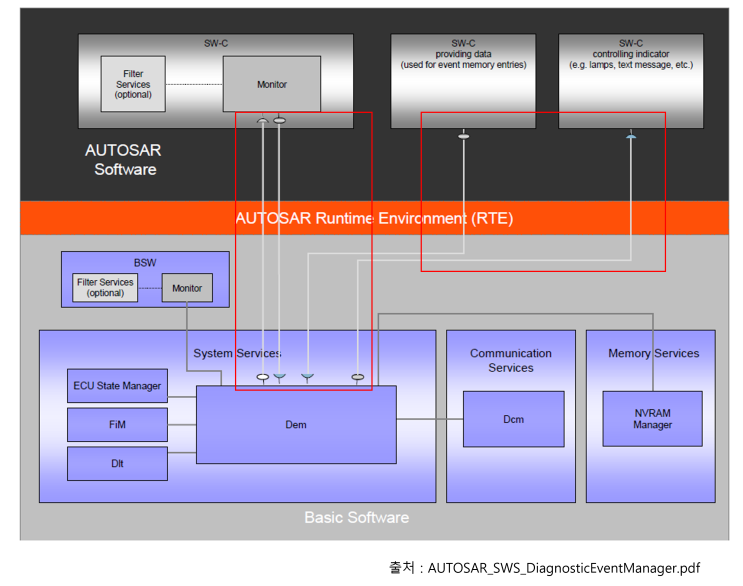This screenshot has height=586, width=743.
Task: Click the leftmost port beneath SW-C Monitor
Action: pyautogui.click(x=263, y=121)
